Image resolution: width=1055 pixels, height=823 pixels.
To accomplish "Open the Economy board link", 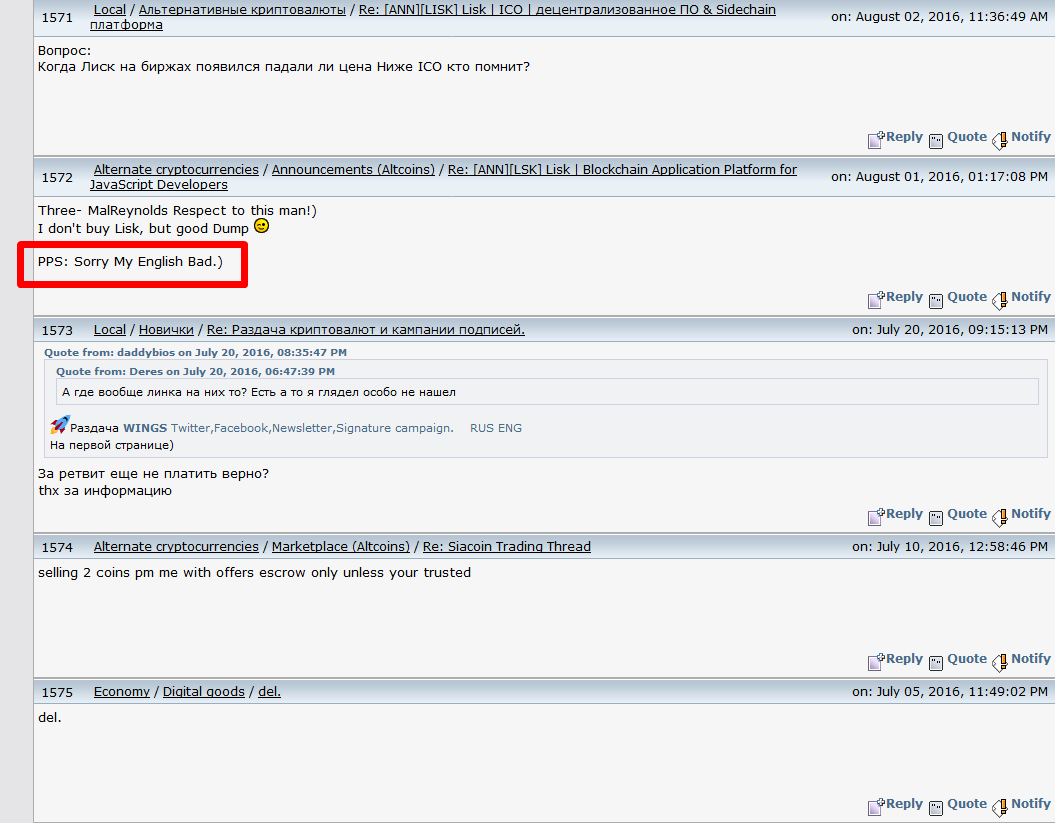I will click(122, 692).
